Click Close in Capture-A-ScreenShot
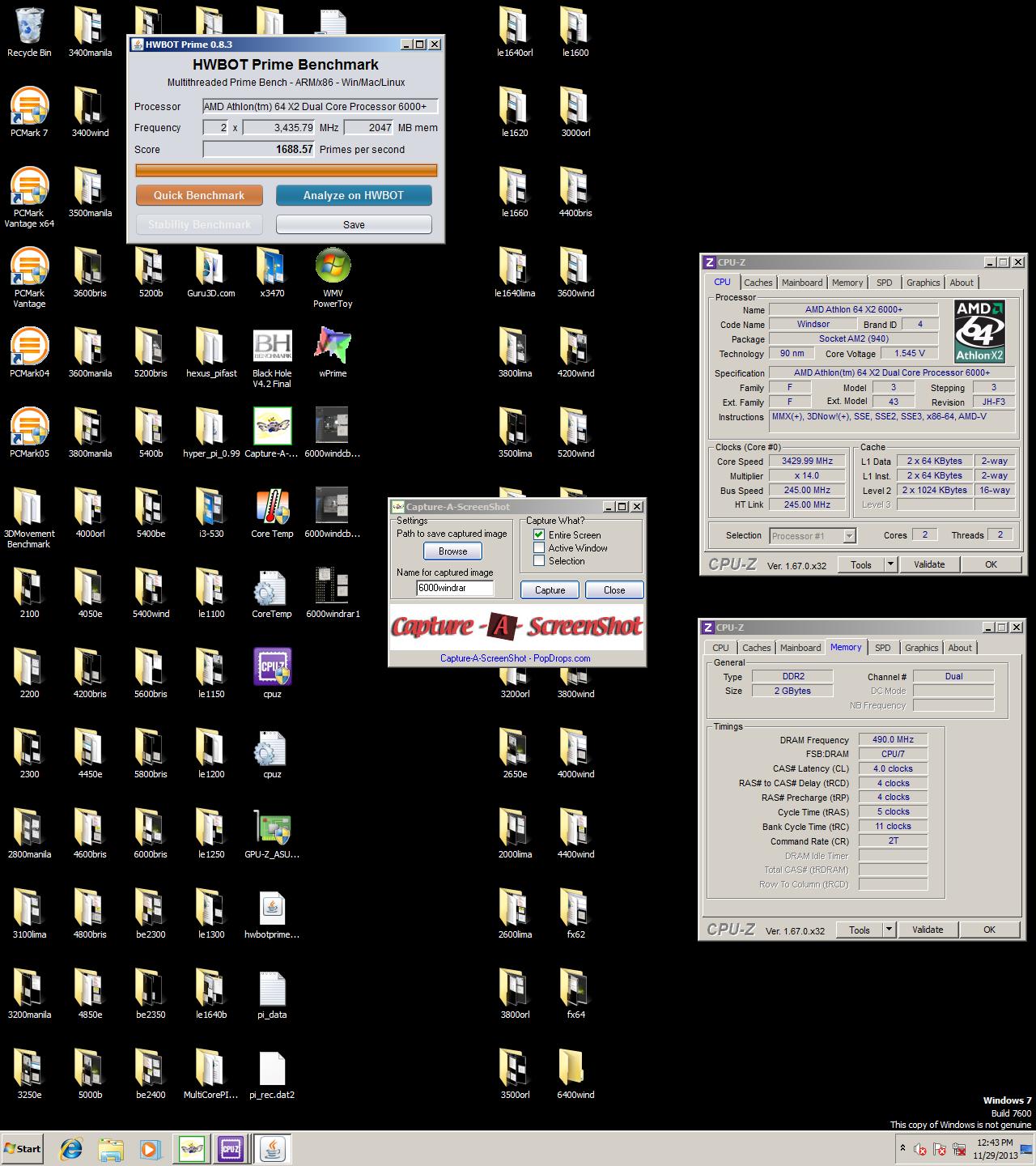The image size is (1036, 1166). click(x=614, y=590)
